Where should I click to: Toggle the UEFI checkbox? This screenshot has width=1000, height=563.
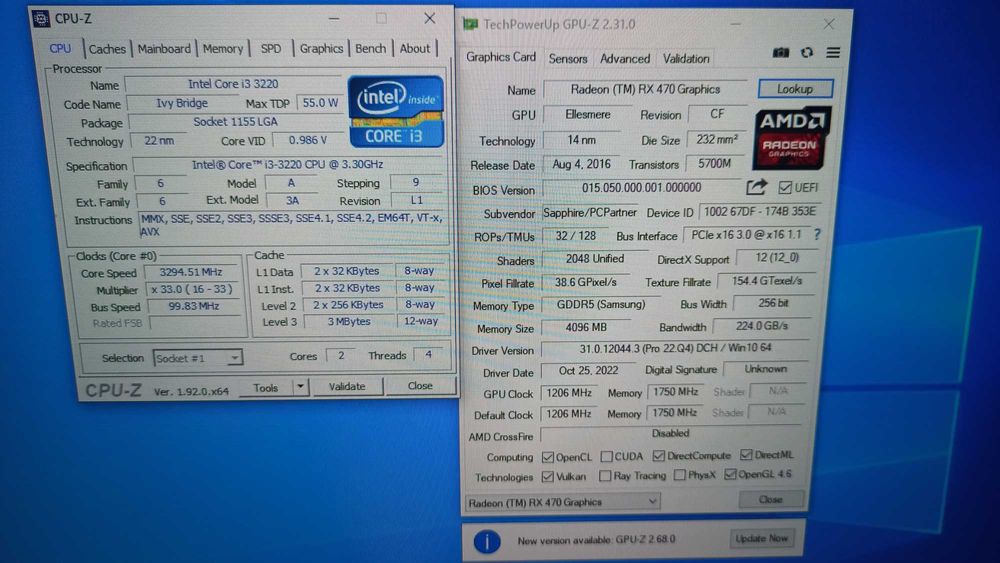785,187
